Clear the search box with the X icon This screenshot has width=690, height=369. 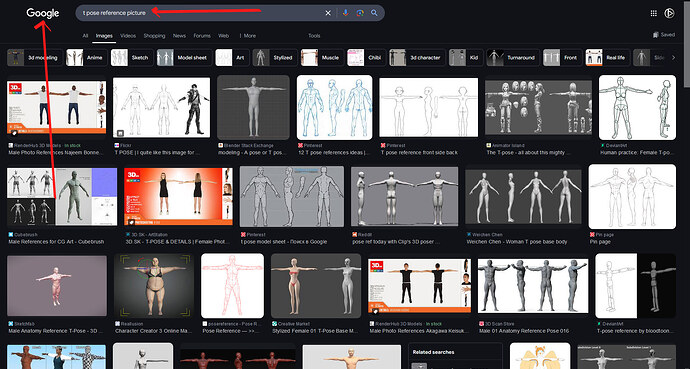328,13
